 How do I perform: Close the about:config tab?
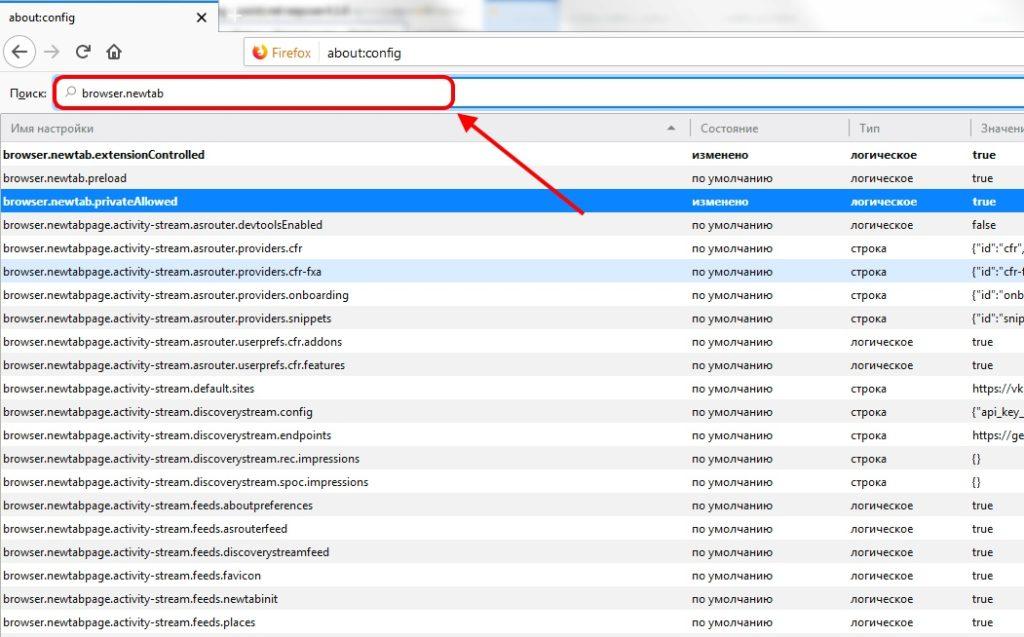pos(201,18)
